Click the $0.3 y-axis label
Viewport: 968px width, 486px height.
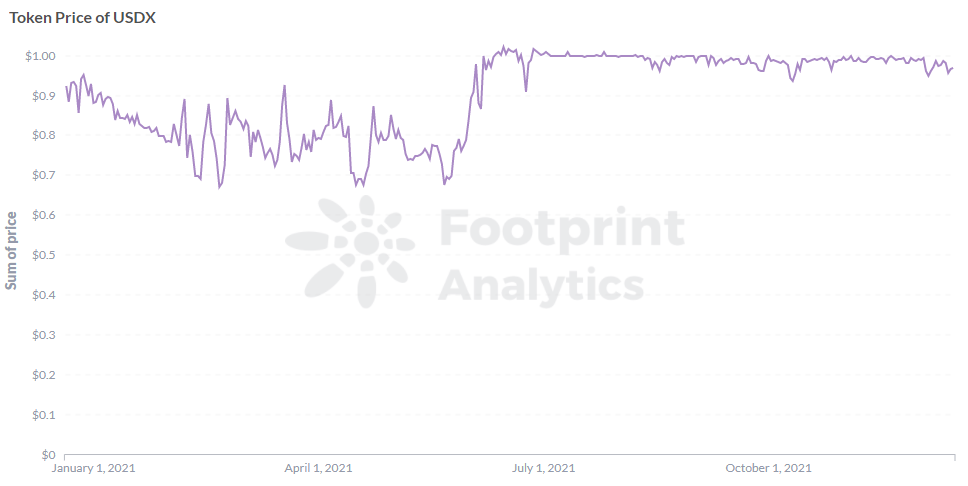point(44,335)
